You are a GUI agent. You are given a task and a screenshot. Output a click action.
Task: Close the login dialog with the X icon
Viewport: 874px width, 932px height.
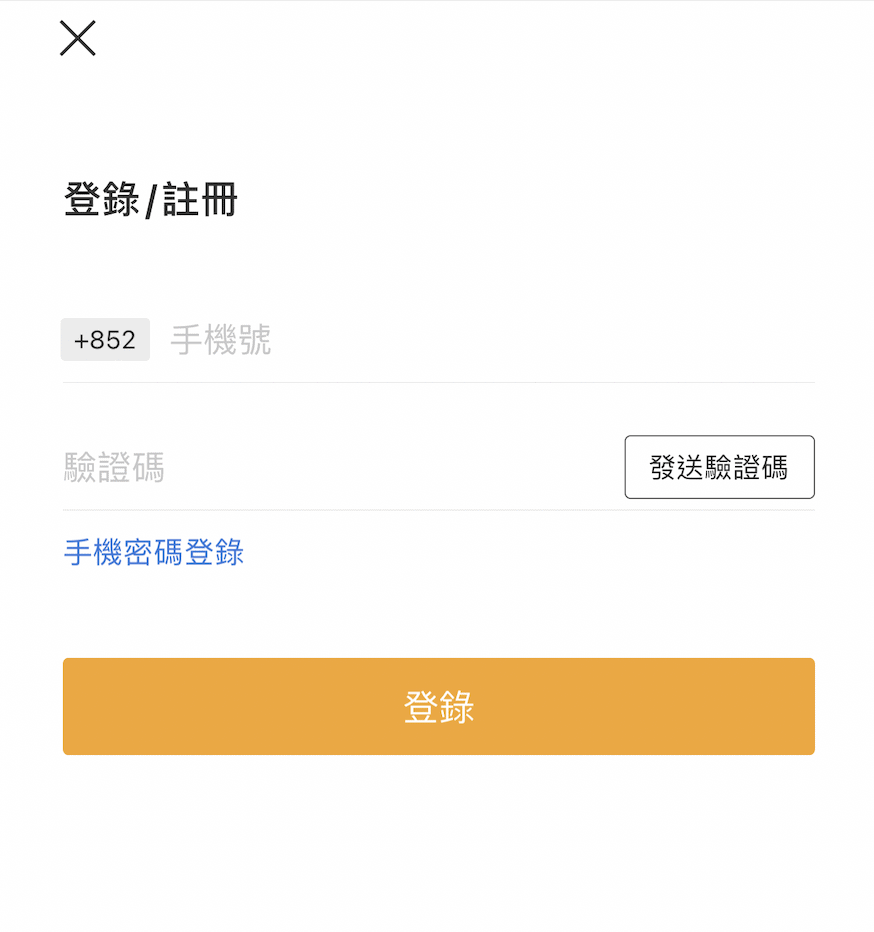pyautogui.click(x=78, y=38)
